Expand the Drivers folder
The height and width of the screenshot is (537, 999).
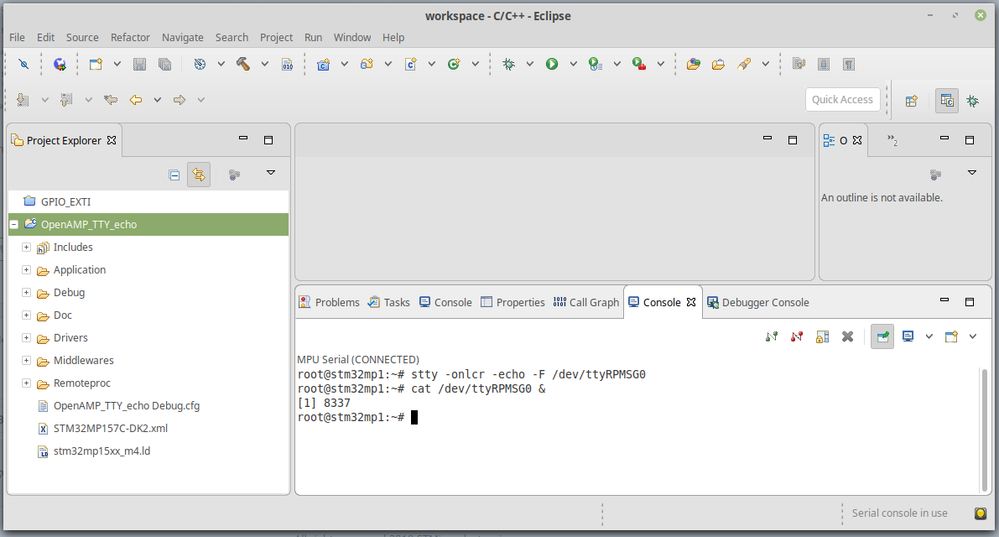[26, 338]
